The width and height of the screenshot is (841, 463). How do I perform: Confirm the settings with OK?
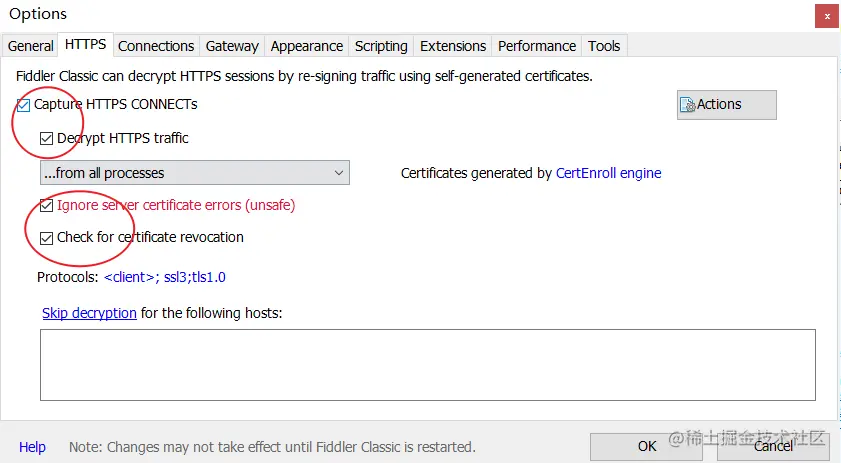pyautogui.click(x=647, y=446)
